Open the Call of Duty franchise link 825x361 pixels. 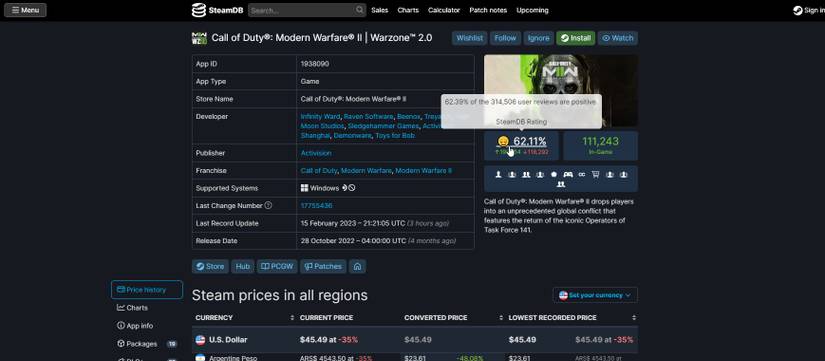(x=319, y=171)
